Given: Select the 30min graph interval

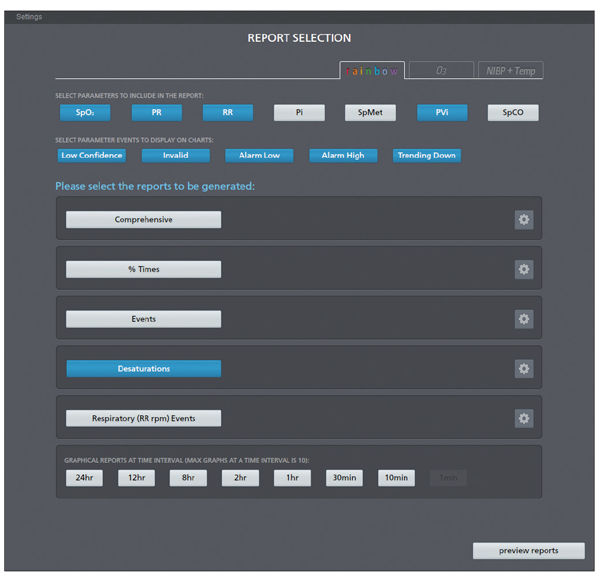Looking at the screenshot, I should (344, 478).
